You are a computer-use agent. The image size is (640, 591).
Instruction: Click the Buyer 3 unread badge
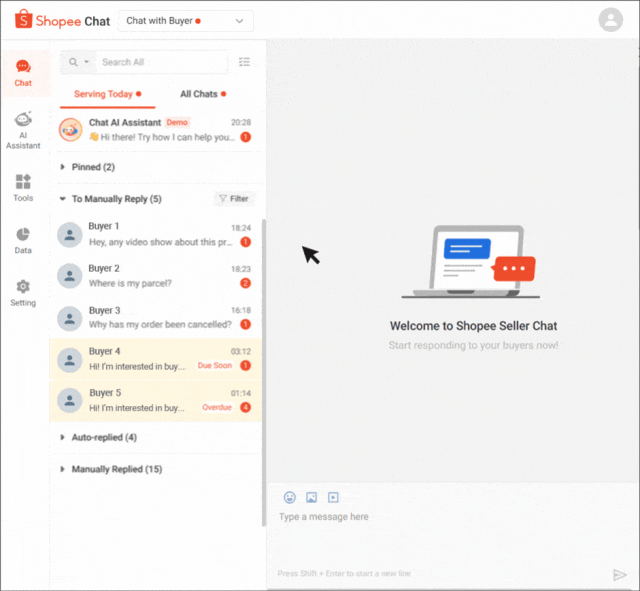[x=245, y=324]
